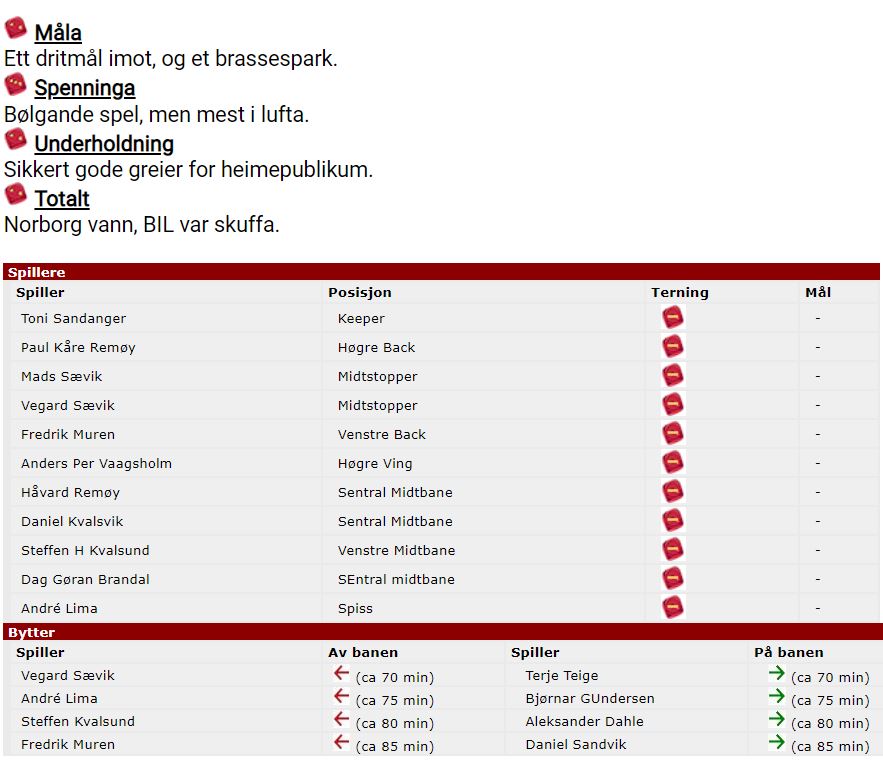Open the Spenninga heading link
883x764 pixels.
[x=85, y=88]
